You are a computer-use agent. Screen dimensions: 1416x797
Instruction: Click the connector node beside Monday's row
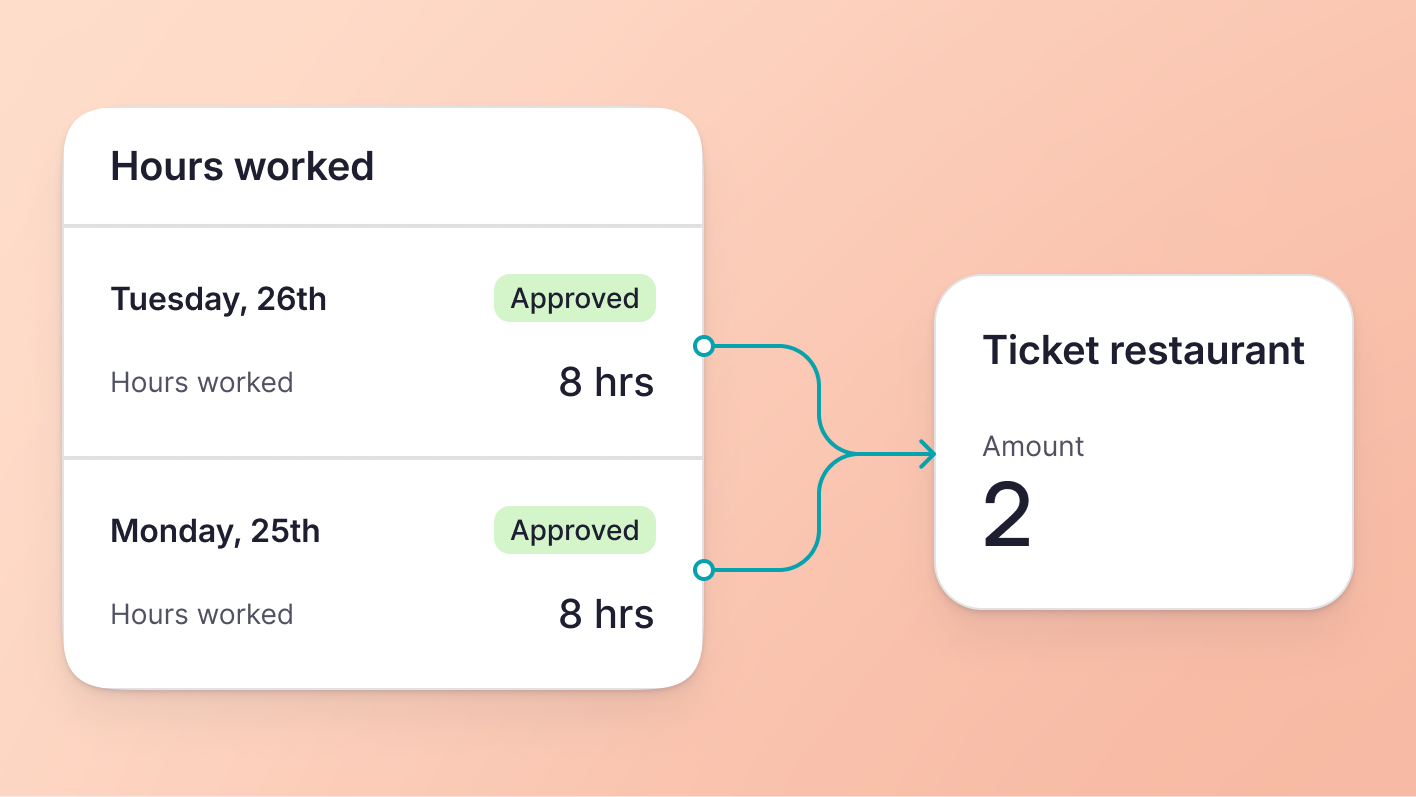pyautogui.click(x=704, y=570)
